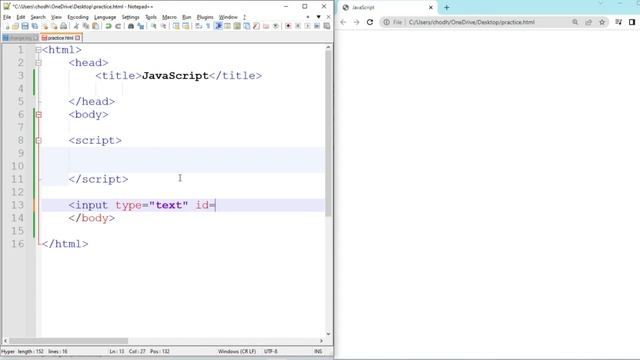This screenshot has height=360, width=640.
Task: Open the Language menu
Action: (x=105, y=17)
